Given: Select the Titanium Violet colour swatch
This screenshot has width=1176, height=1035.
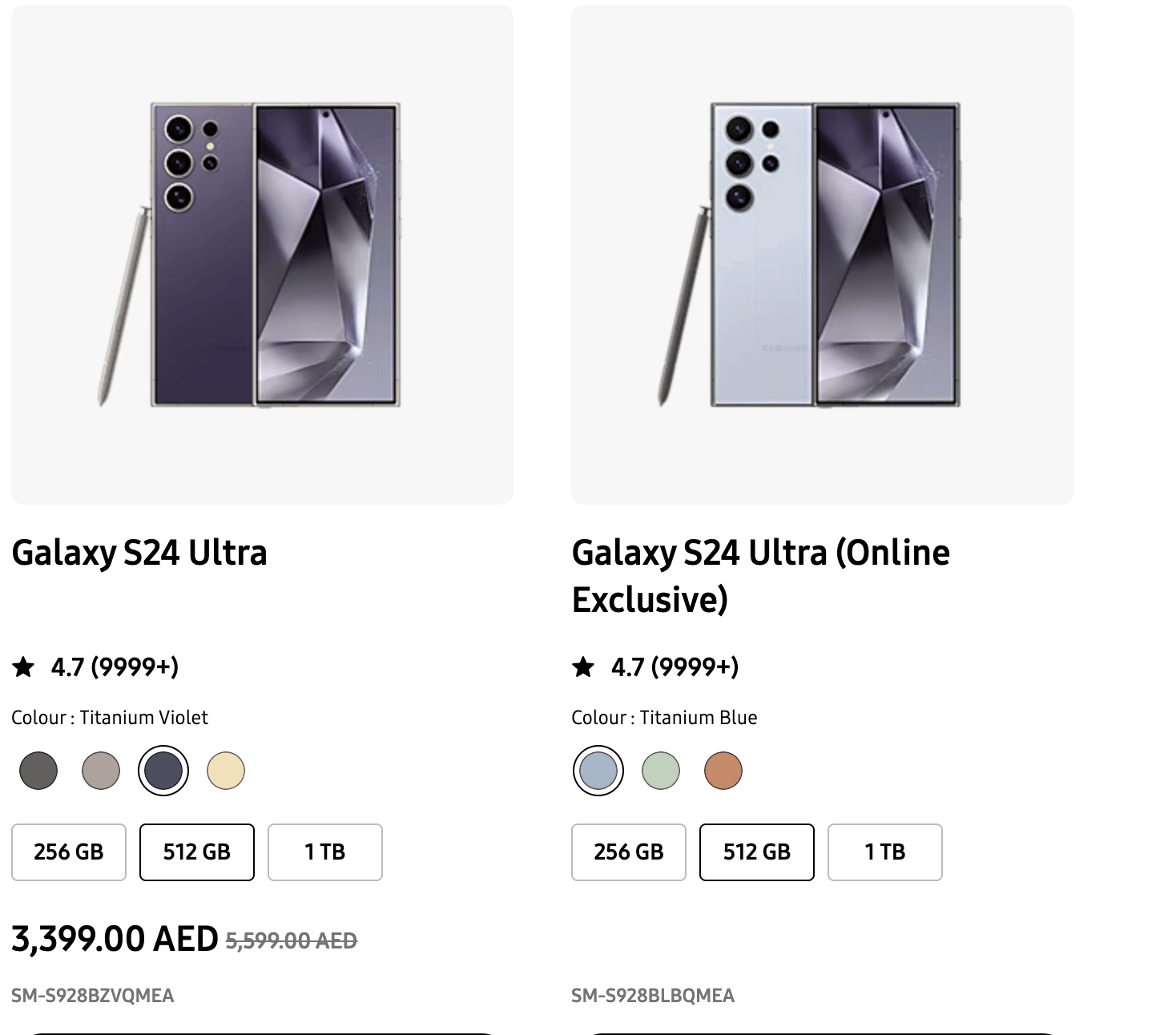Looking at the screenshot, I should point(163,771).
